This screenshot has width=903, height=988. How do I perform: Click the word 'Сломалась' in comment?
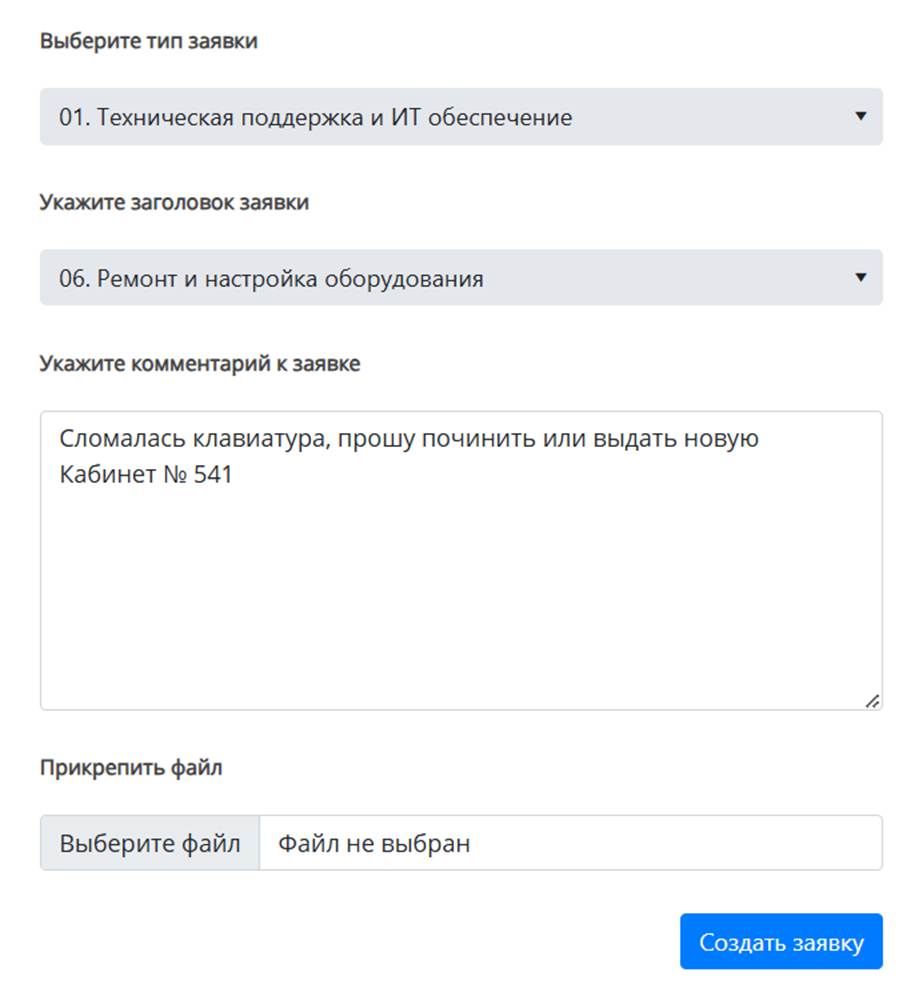click(109, 439)
